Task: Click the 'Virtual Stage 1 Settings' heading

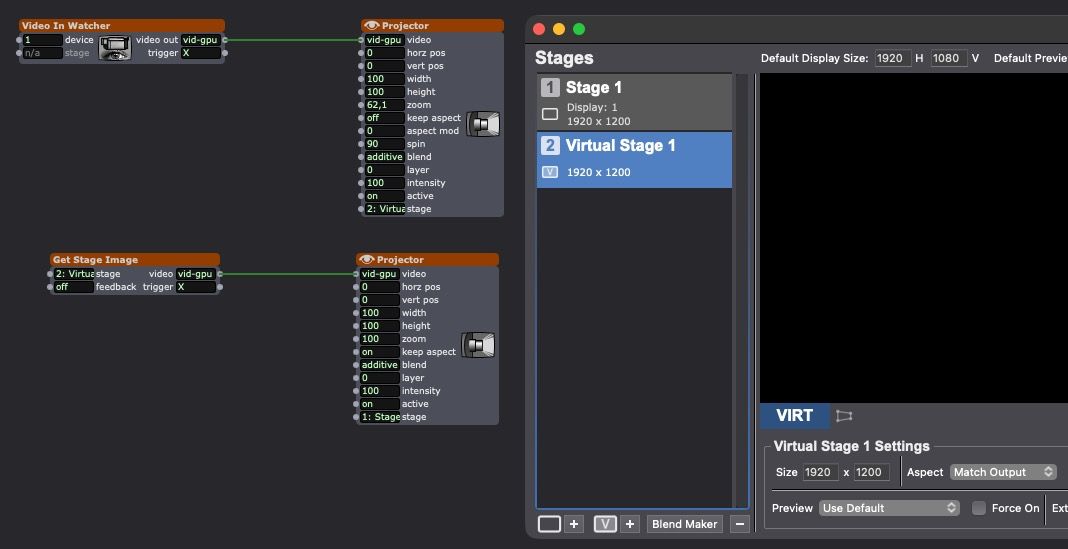Action: coord(851,446)
